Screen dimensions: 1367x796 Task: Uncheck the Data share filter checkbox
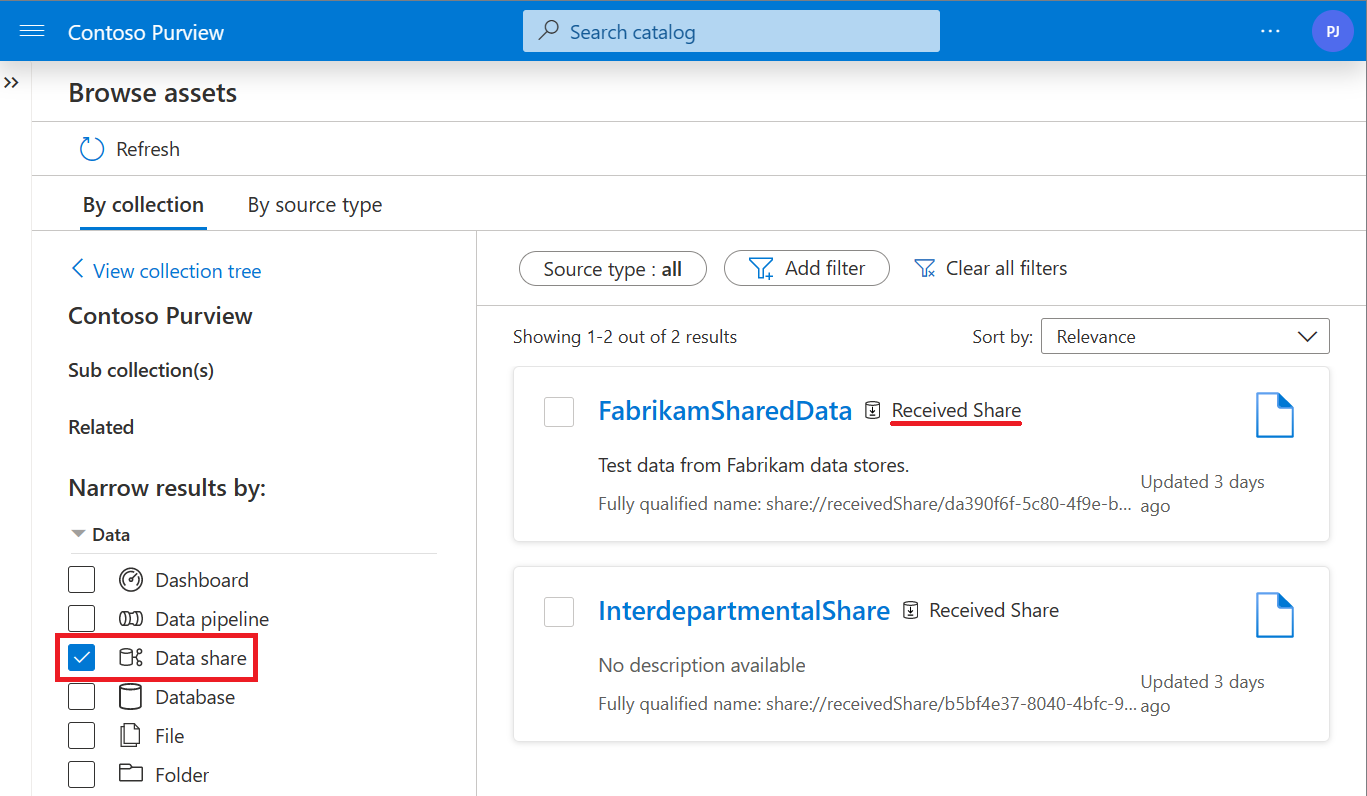pos(81,657)
